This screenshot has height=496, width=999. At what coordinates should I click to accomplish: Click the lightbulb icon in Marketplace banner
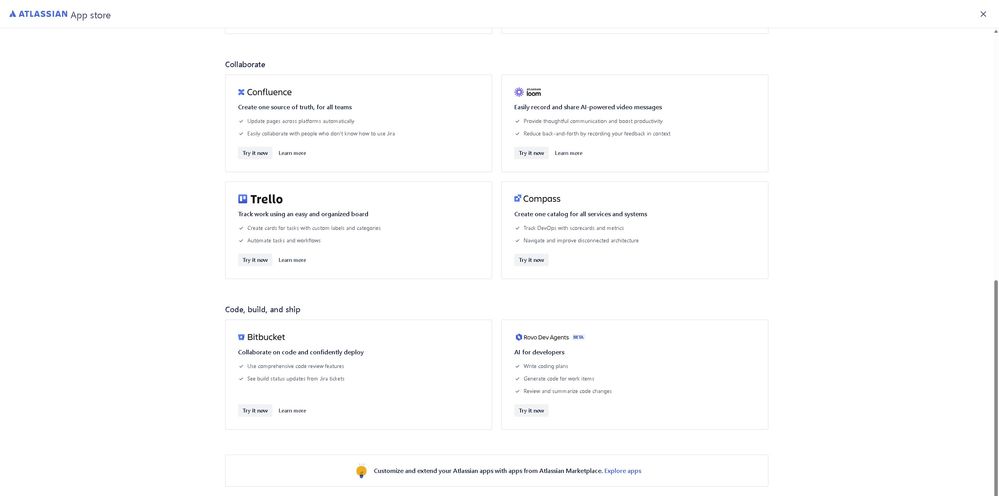361,471
